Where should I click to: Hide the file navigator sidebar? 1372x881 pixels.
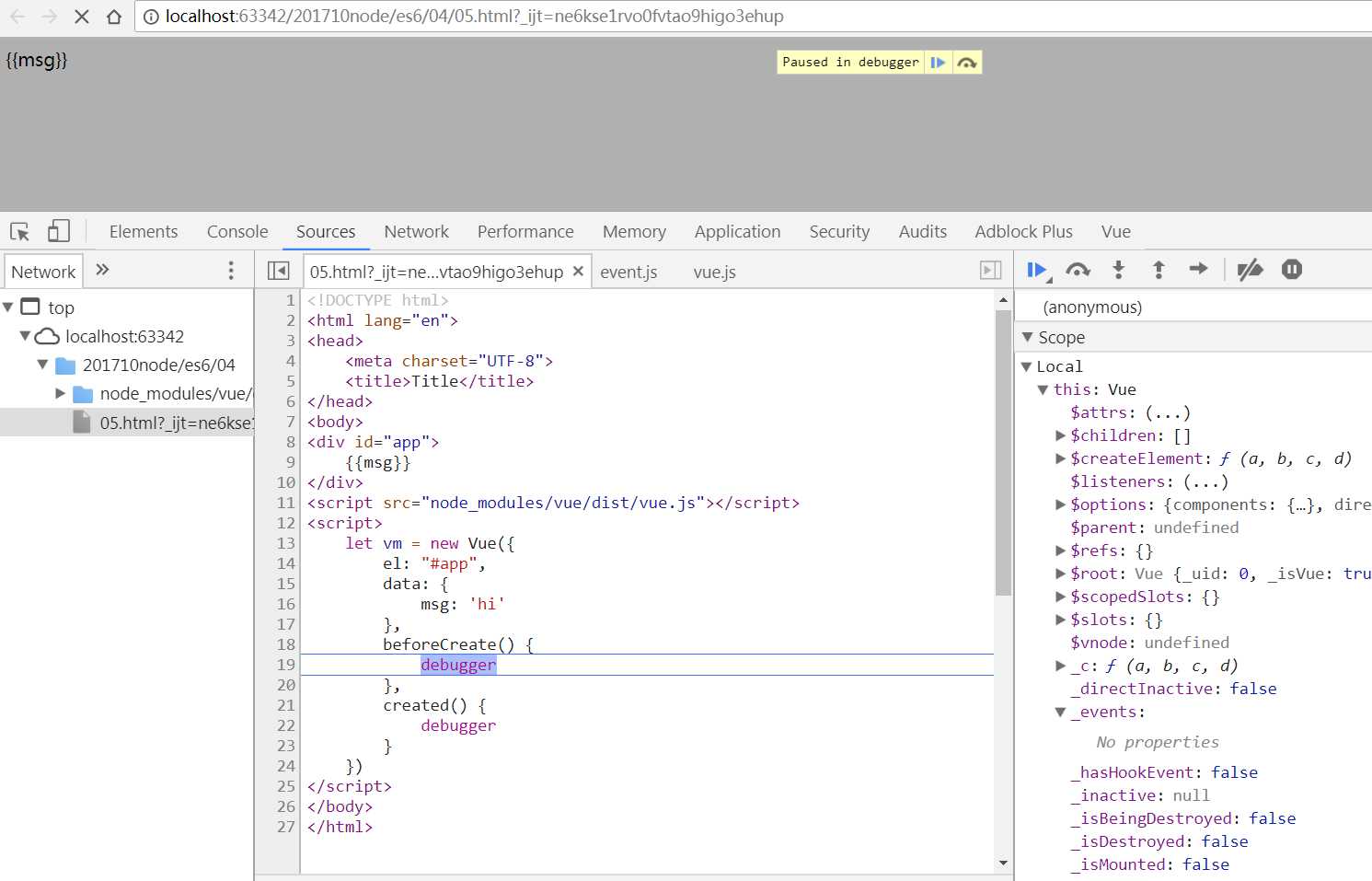(x=278, y=271)
